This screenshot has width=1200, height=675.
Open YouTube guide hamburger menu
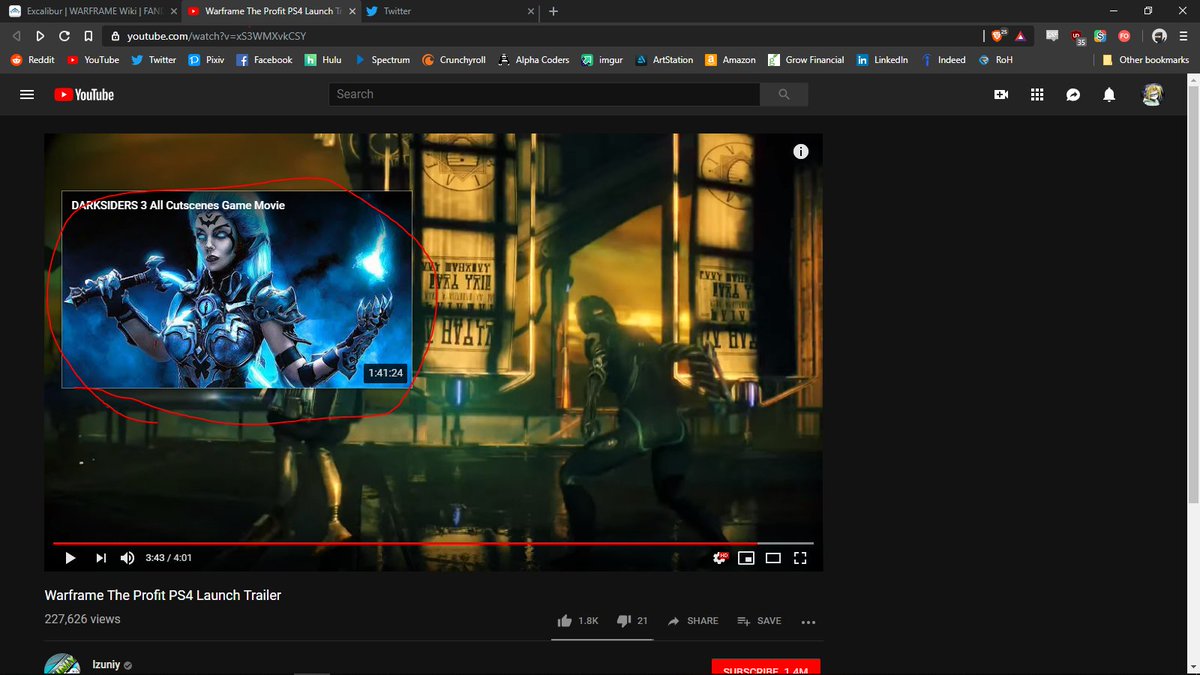click(x=27, y=94)
